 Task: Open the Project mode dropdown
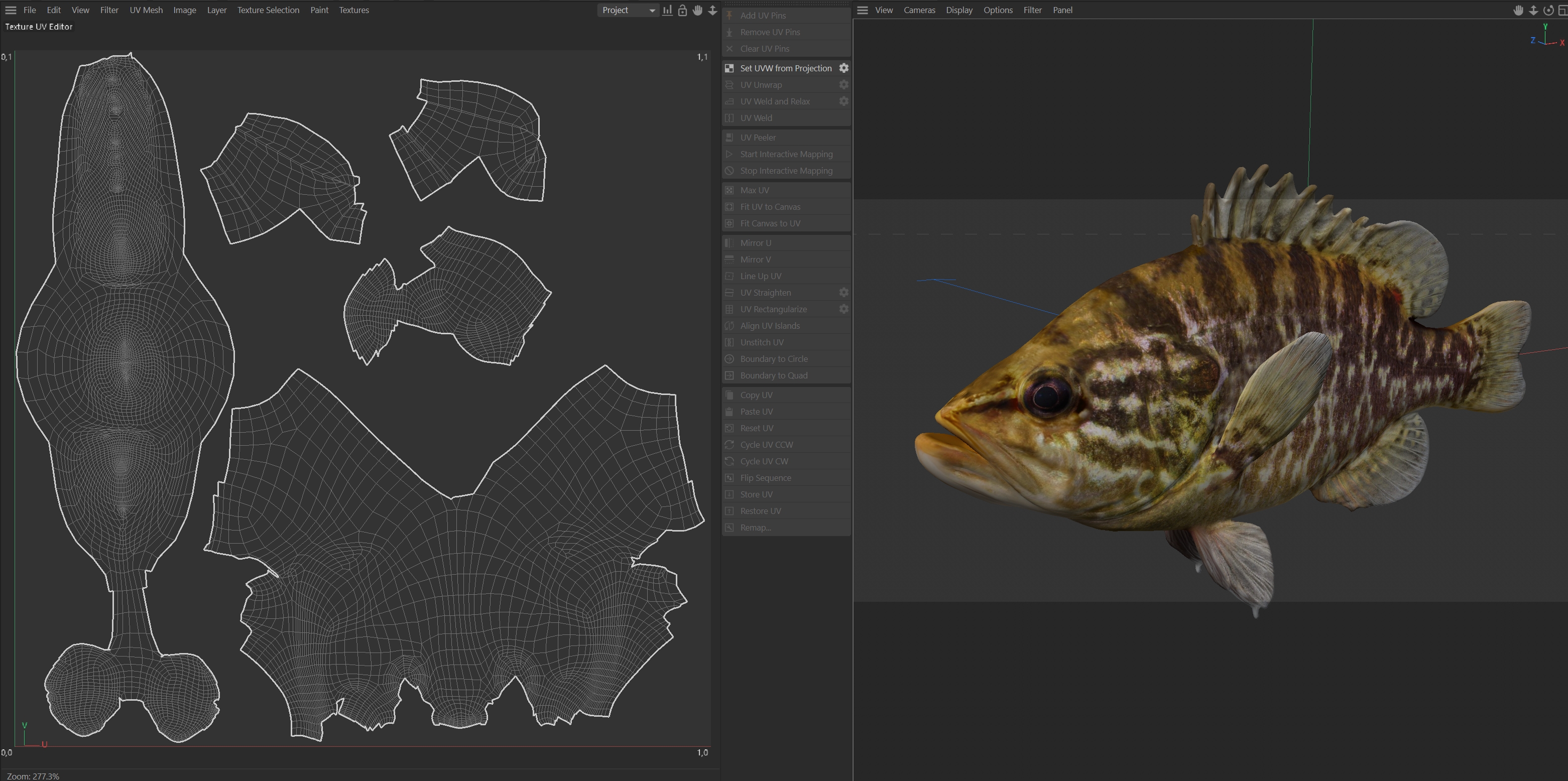[x=628, y=11]
